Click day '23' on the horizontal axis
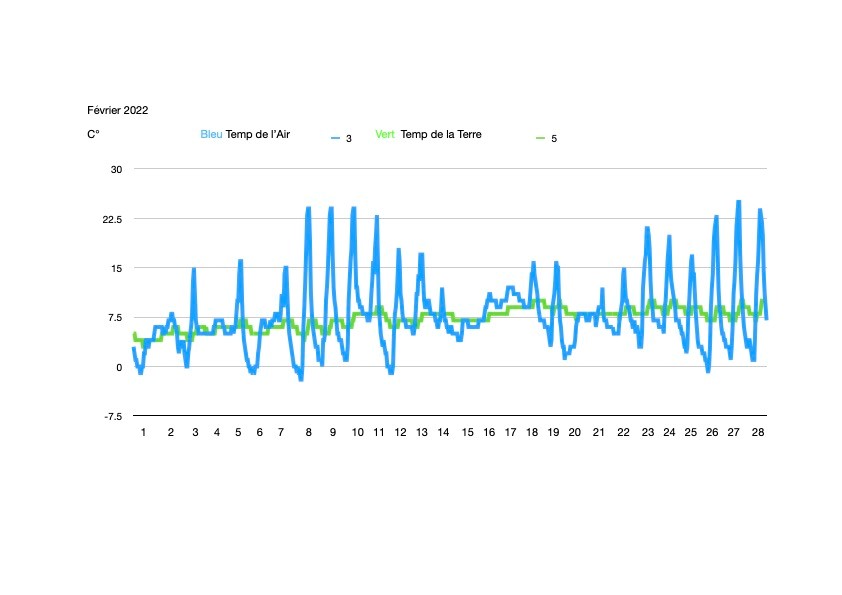 [648, 432]
